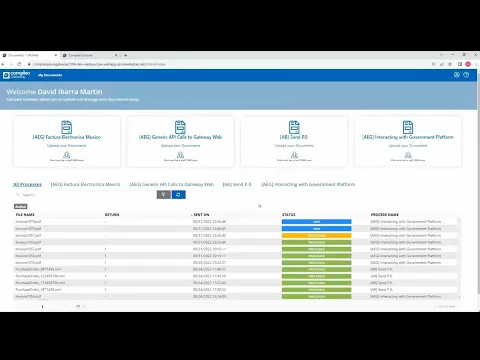Switch to Factura Electronica Mexico tab
This screenshot has width=480, height=360.
click(85, 184)
